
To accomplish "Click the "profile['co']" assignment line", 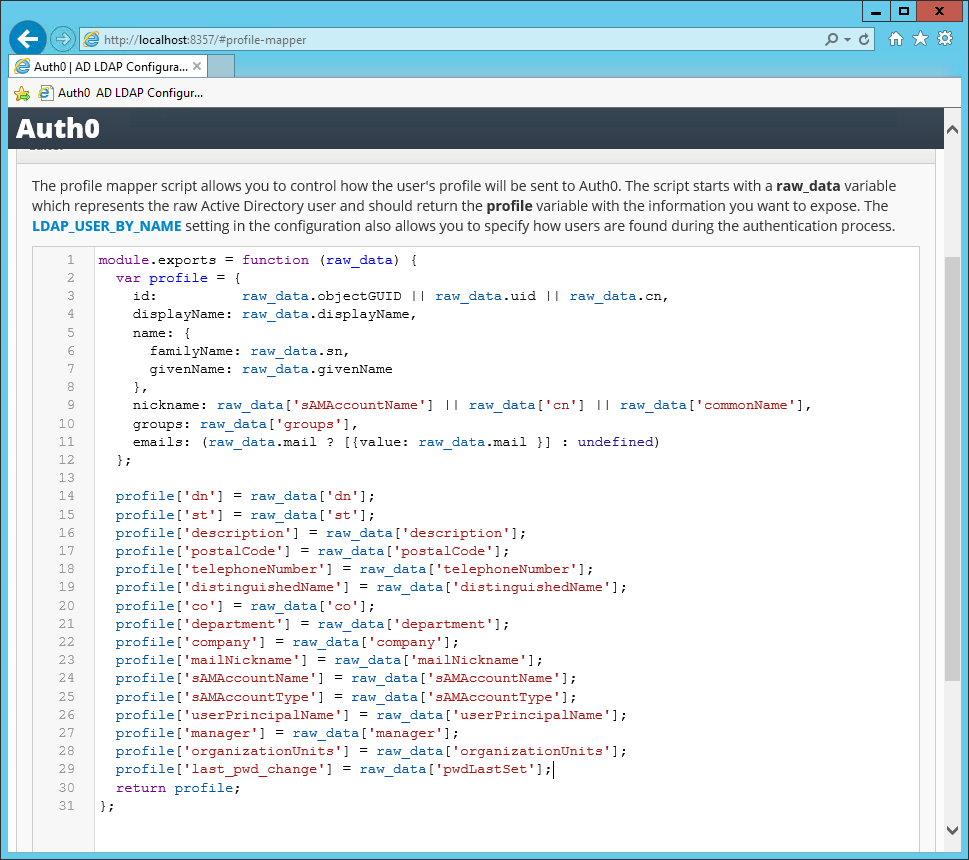I will click(x=245, y=606).
